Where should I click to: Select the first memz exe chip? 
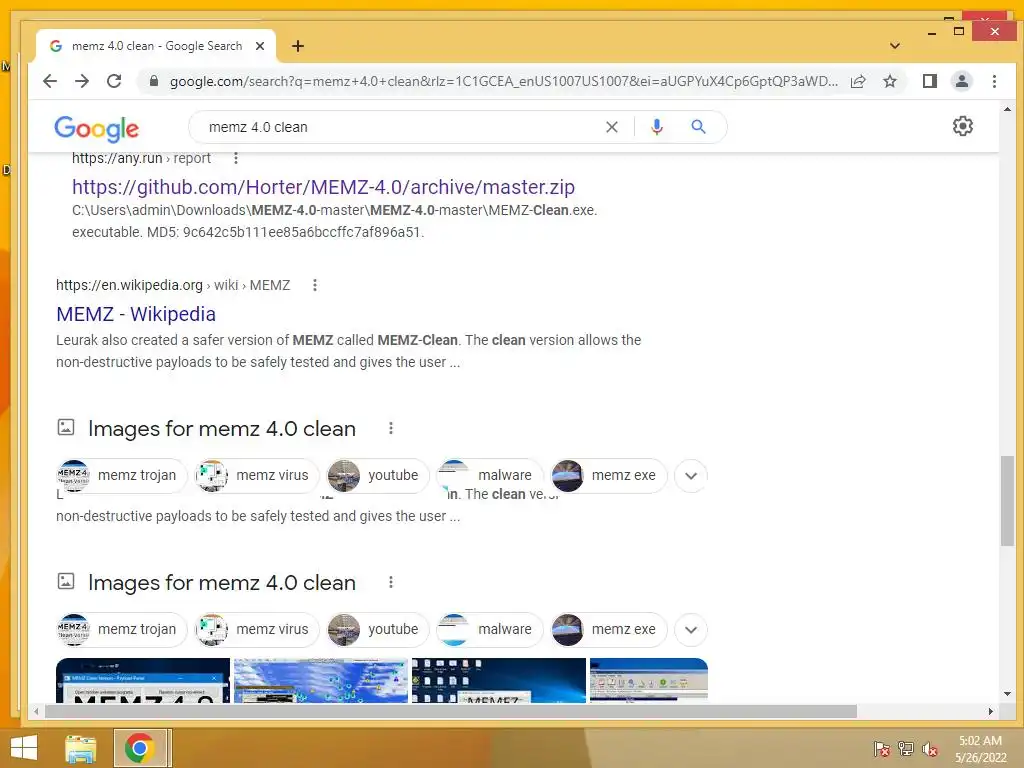click(x=609, y=475)
